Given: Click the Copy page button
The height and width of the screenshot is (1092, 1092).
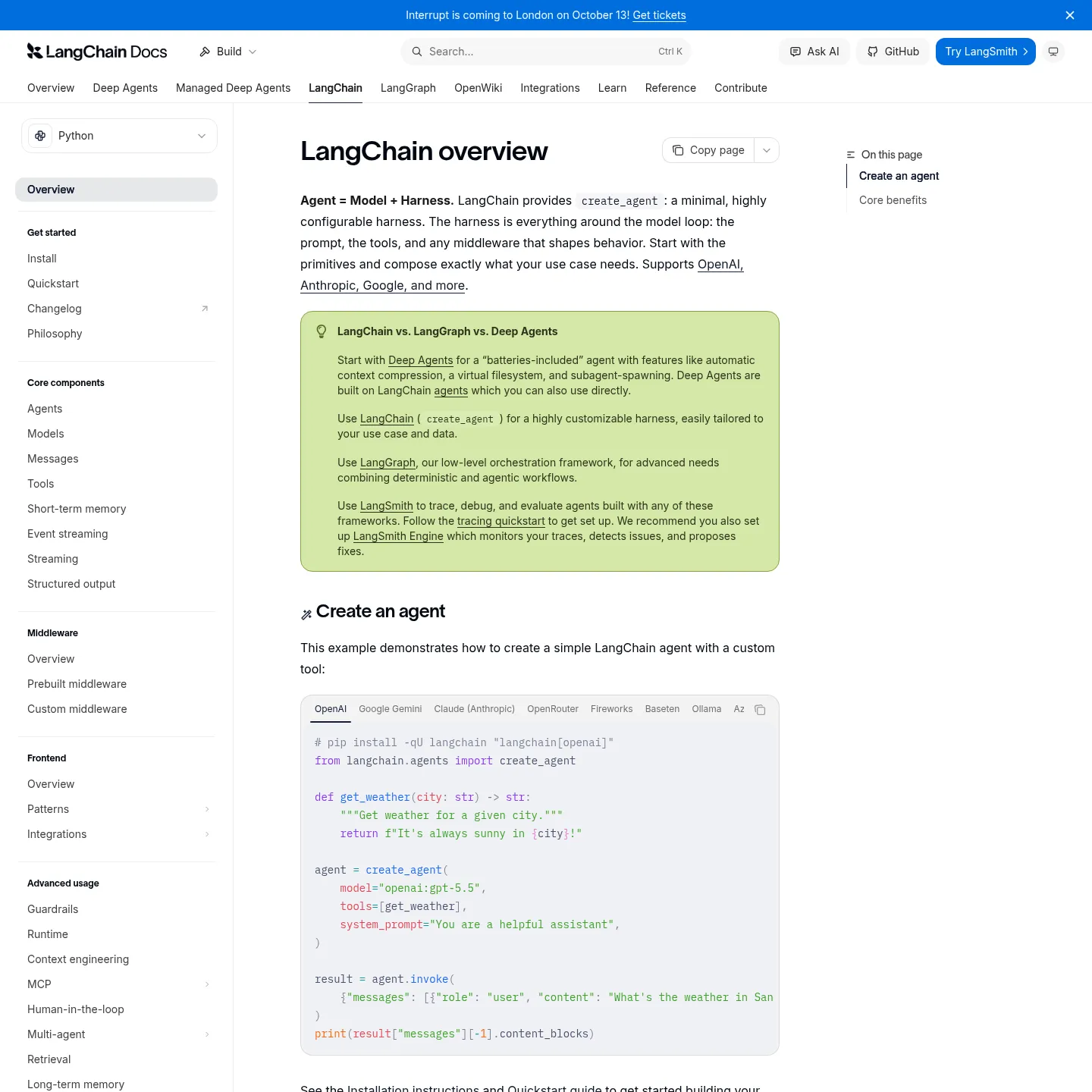Looking at the screenshot, I should click(x=709, y=150).
